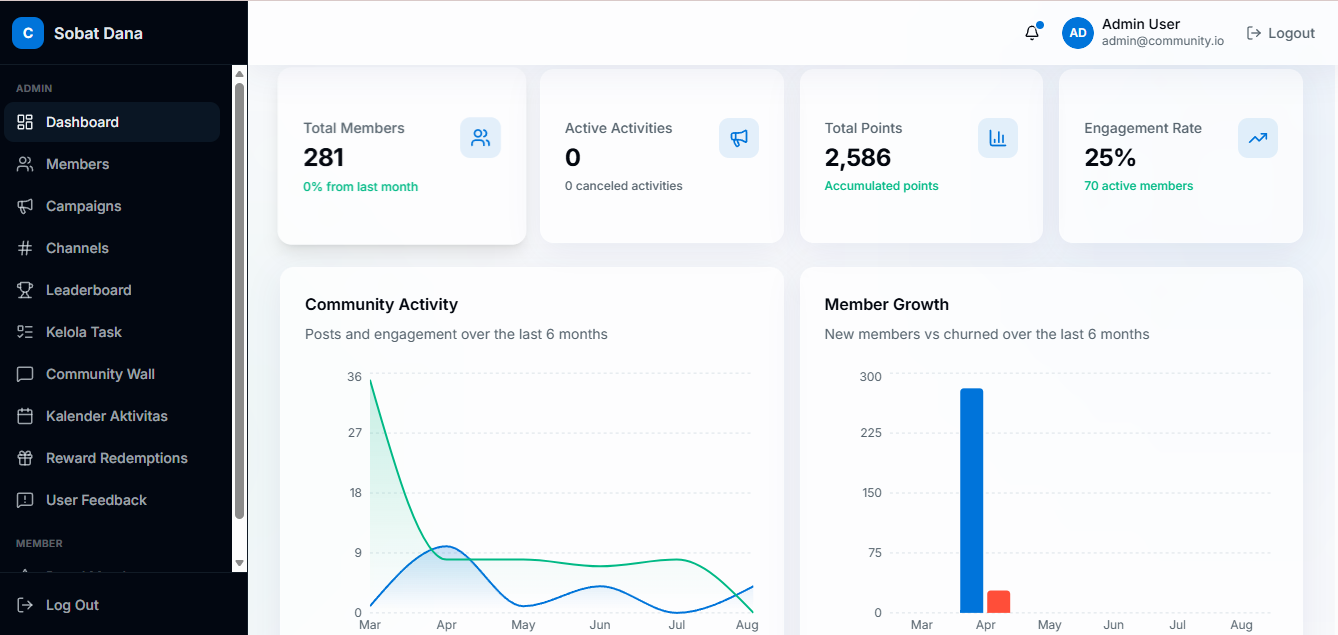Image resolution: width=1338 pixels, height=635 pixels.
Task: Click the Logout button in header
Action: [1281, 33]
